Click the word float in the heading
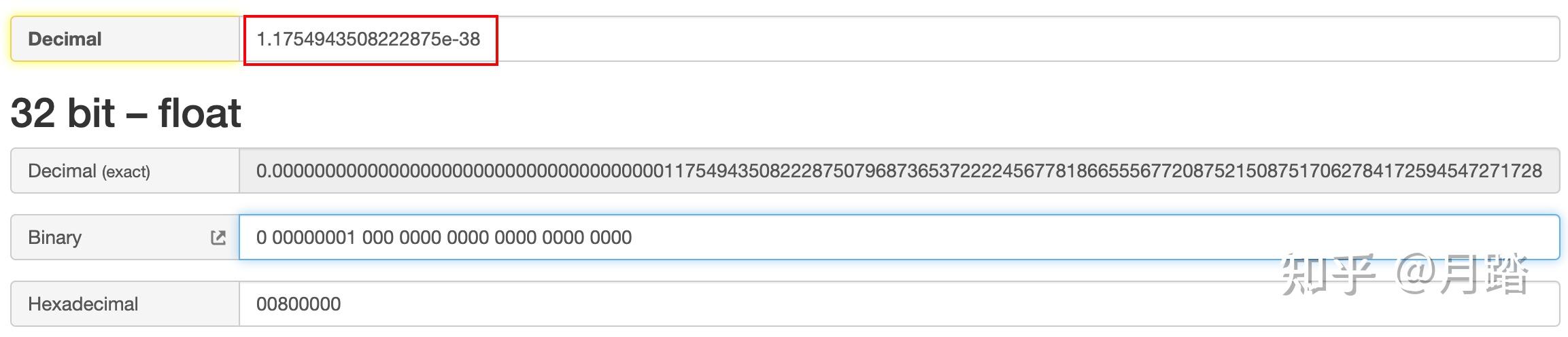Screen dimensions: 1568x337 [199, 113]
